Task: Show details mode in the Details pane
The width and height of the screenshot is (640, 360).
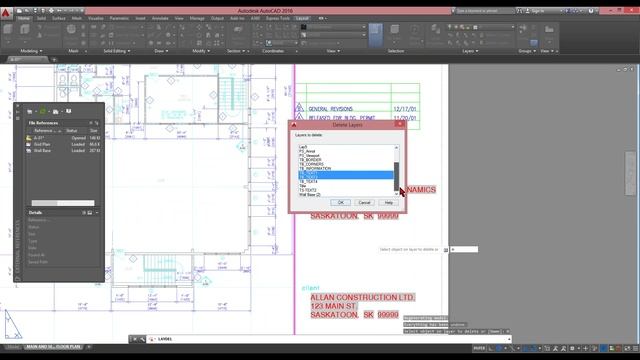Action: pyautogui.click(x=84, y=213)
